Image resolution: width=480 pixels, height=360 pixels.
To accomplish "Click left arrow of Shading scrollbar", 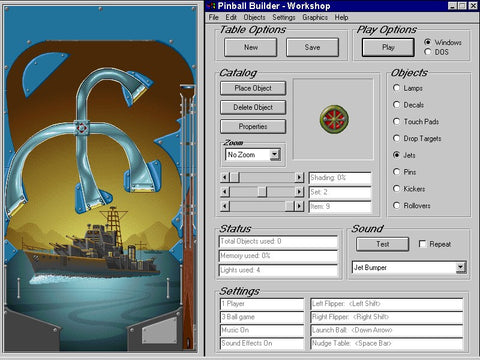I will tap(225, 177).
